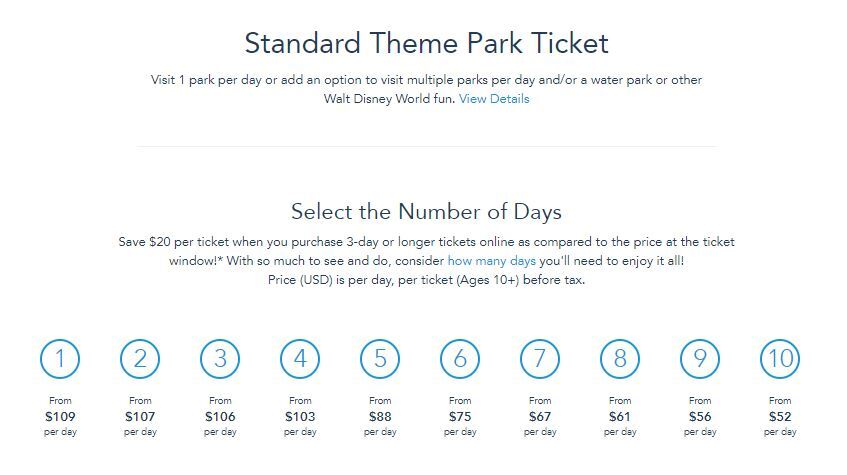Click the Standard Theme Park Ticket heading
This screenshot has height=475, width=847.
426,43
